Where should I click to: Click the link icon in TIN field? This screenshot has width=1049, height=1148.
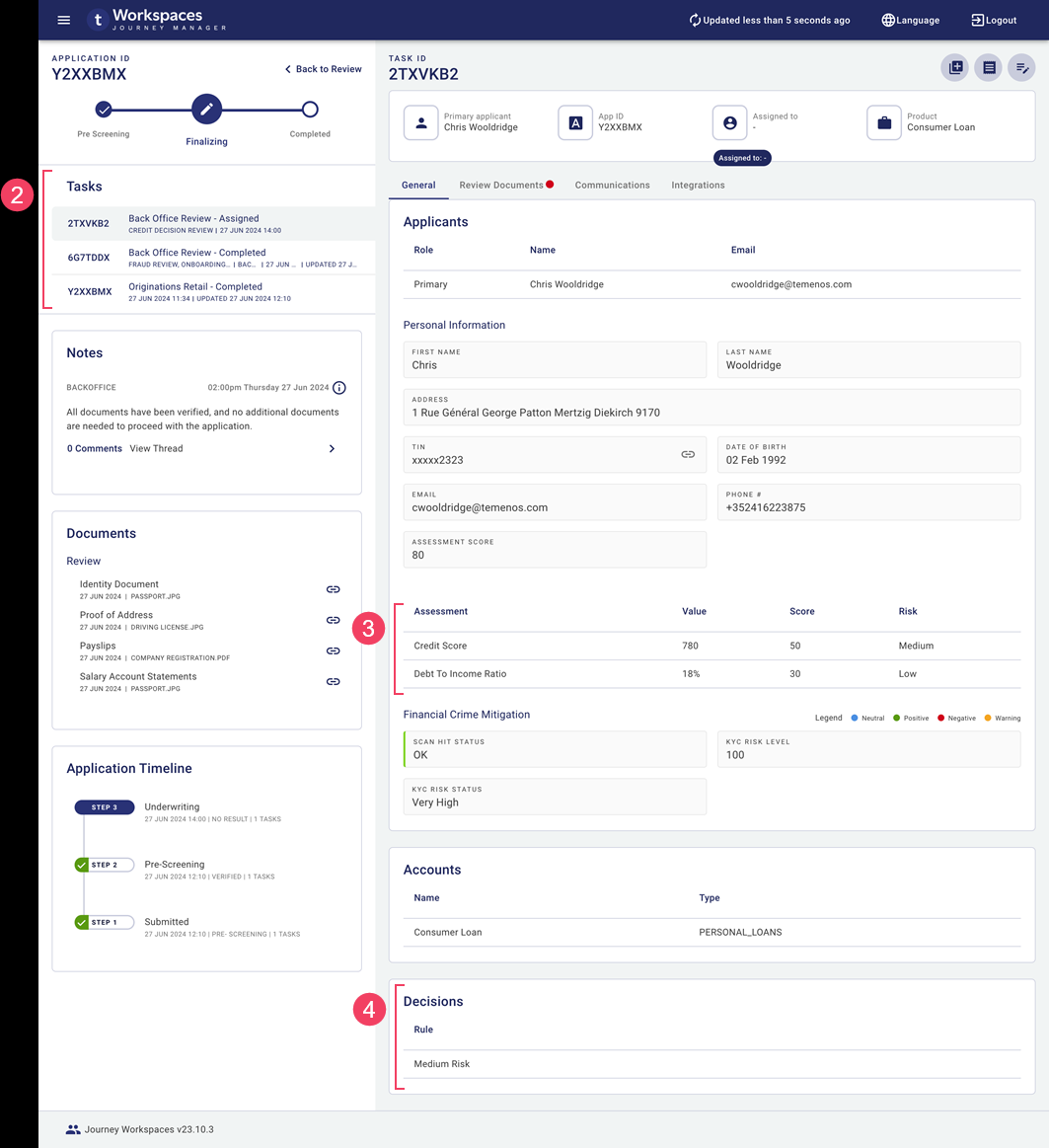click(x=688, y=454)
